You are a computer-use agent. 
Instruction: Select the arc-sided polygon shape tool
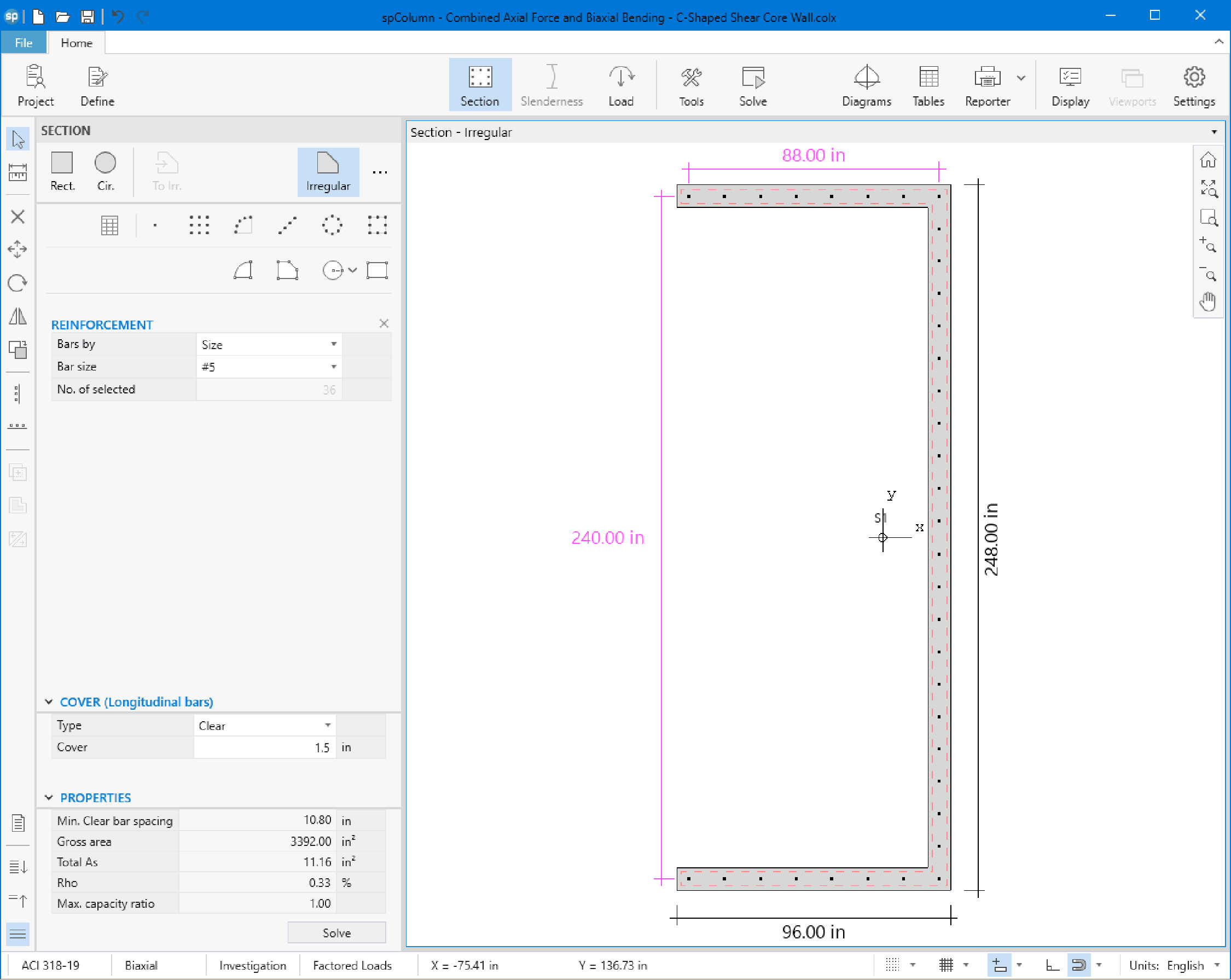tap(243, 270)
